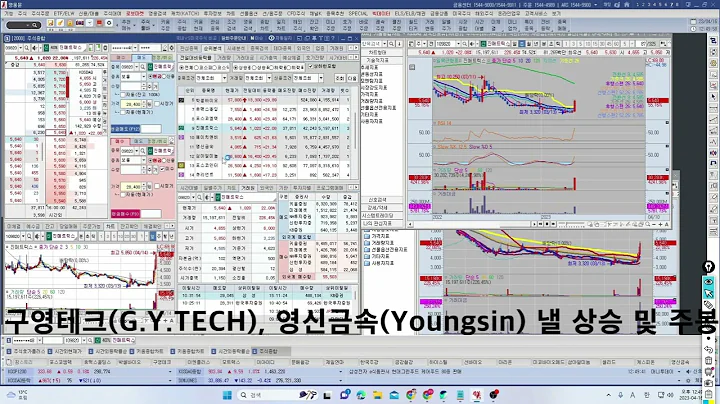Expand the 시장강도지표 indicator category
The image size is (720, 404).
point(374,87)
